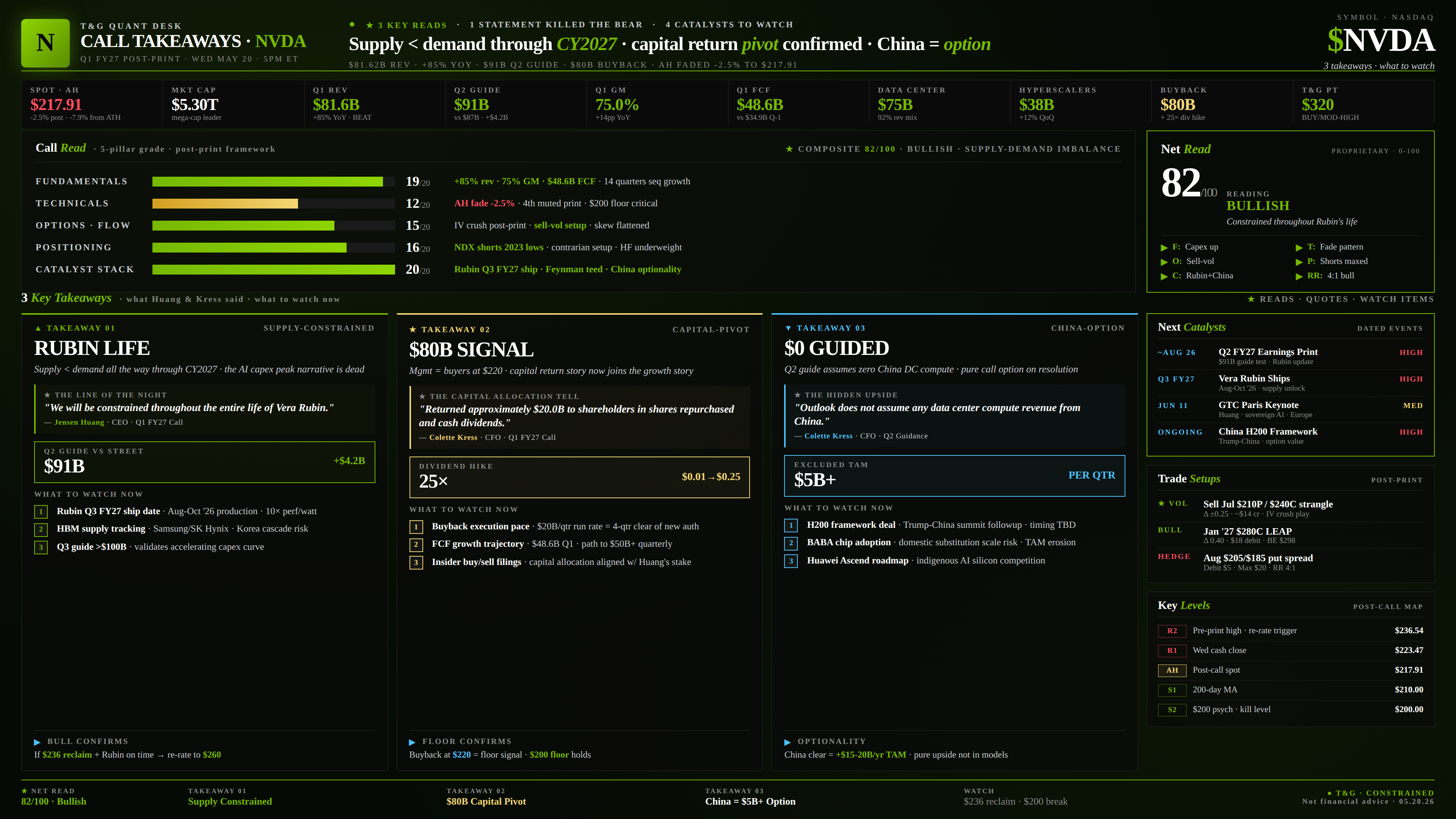Click the R1 badge in Key Levels
This screenshot has height=819, width=1456.
[1172, 651]
